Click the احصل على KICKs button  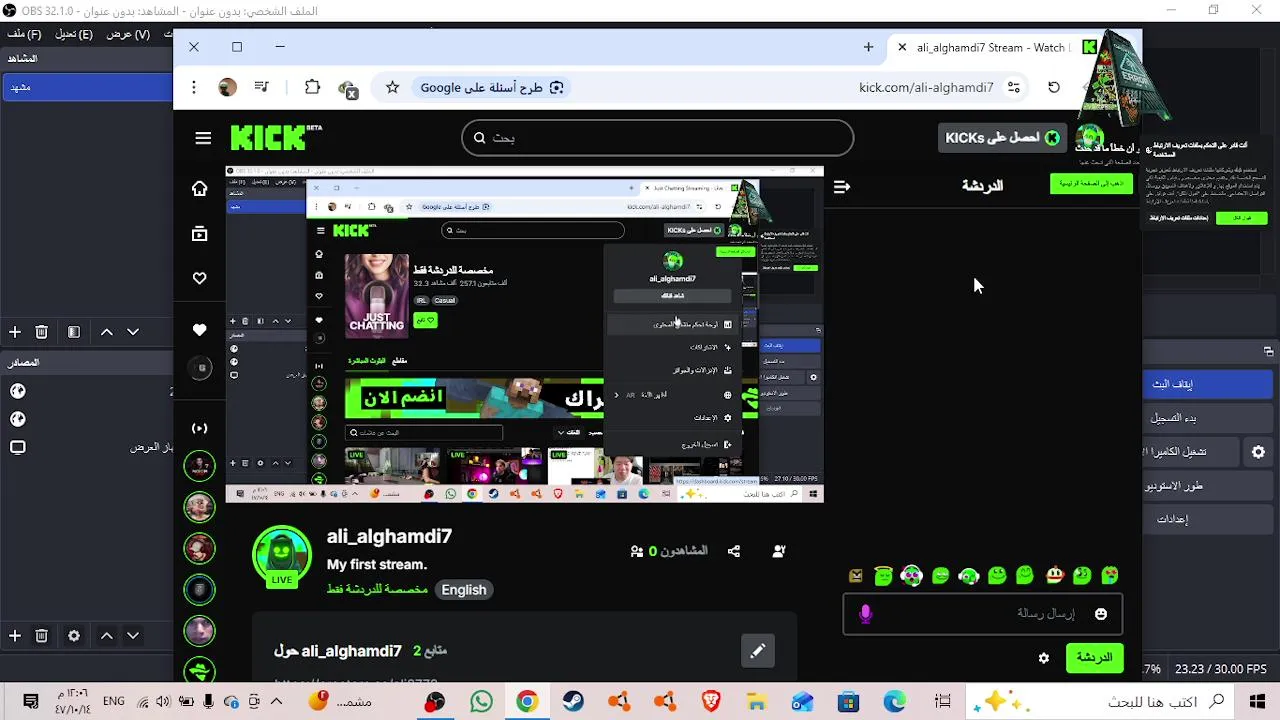tap(1002, 138)
